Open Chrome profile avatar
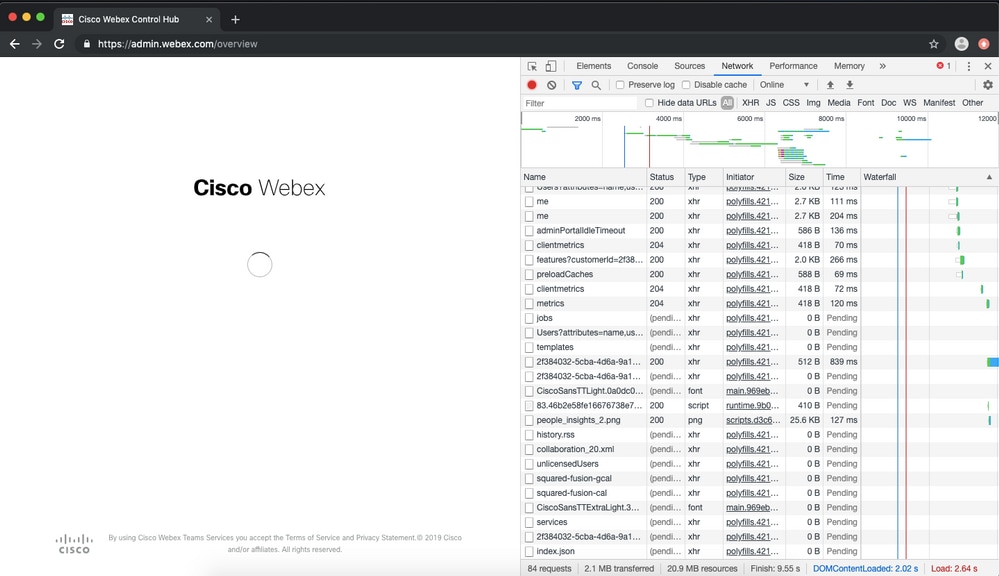Viewport: 999px width, 576px height. 961,44
